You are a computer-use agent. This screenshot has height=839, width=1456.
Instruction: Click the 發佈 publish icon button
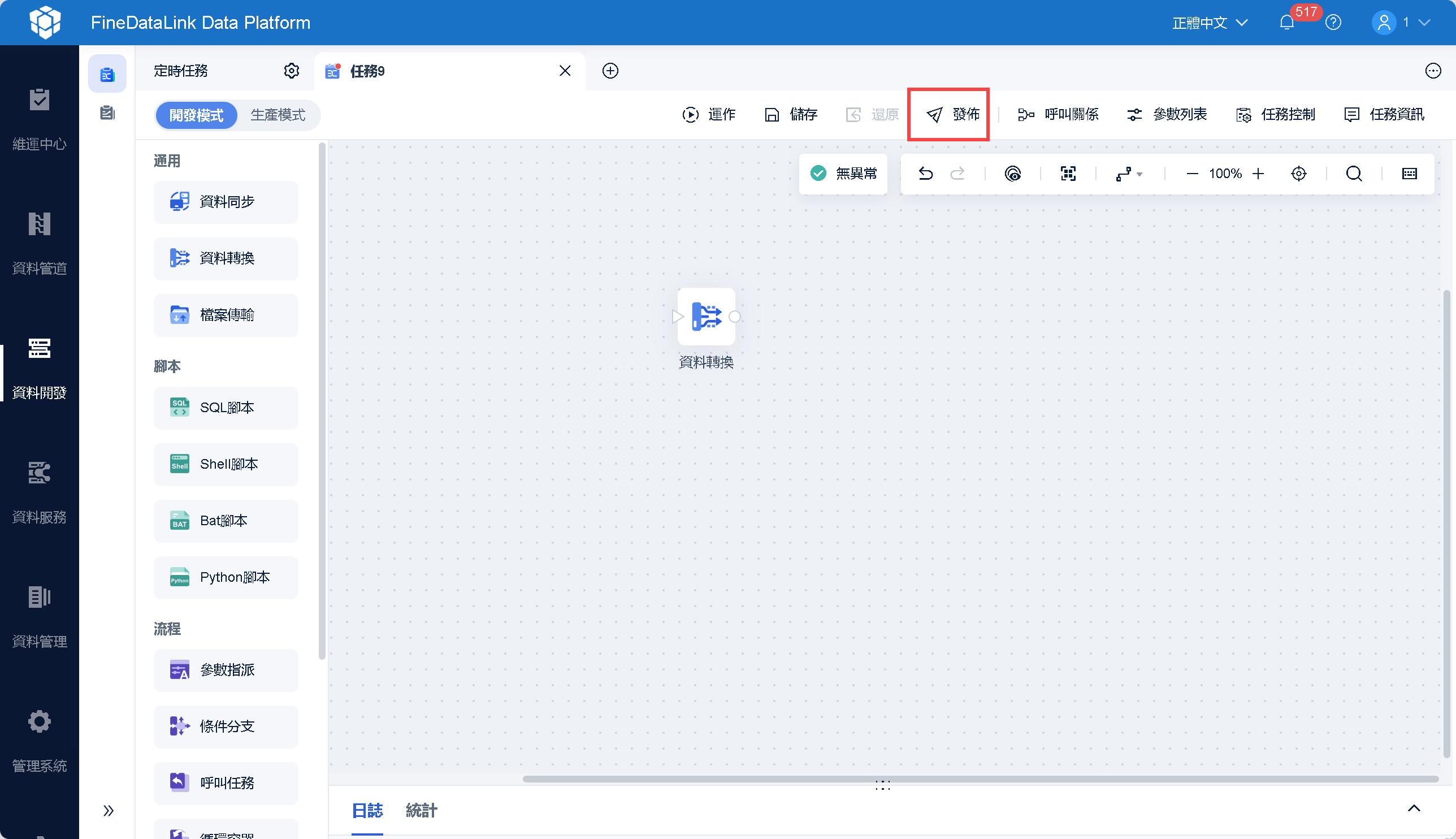pyautogui.click(x=935, y=115)
